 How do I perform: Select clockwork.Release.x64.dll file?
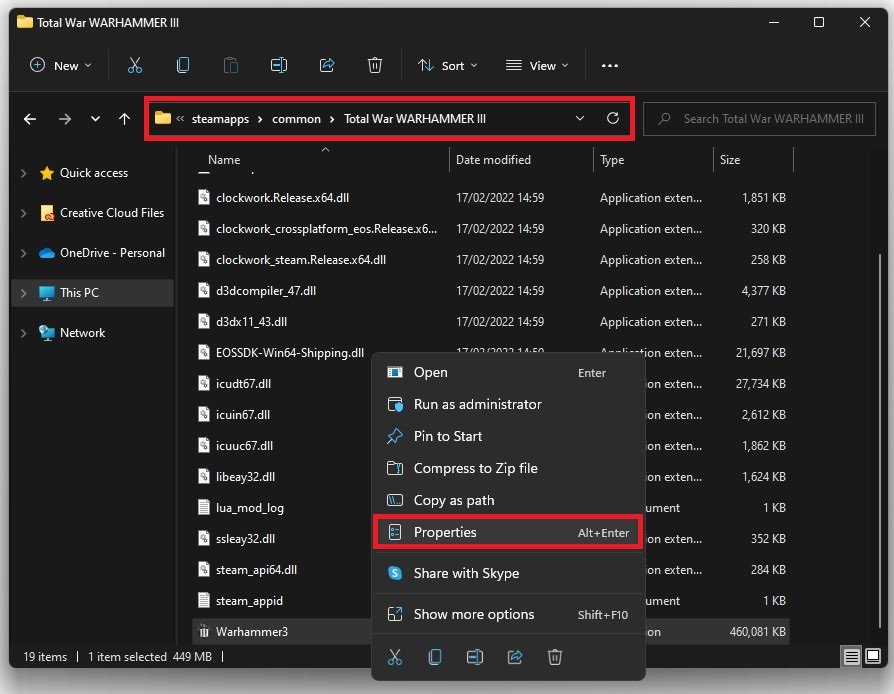click(282, 197)
